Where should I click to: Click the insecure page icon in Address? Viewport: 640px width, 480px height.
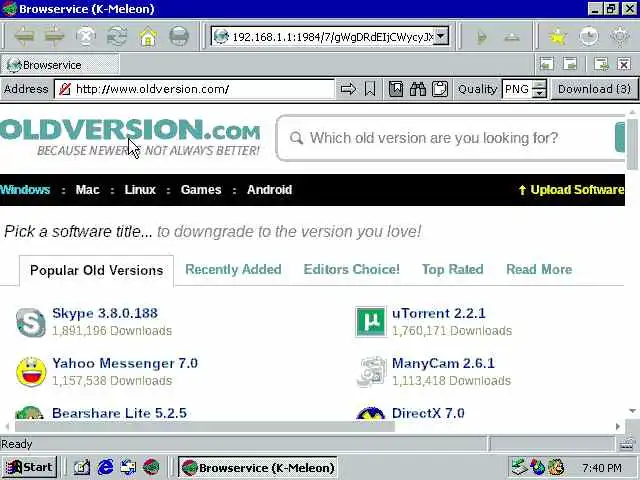click(x=64, y=89)
